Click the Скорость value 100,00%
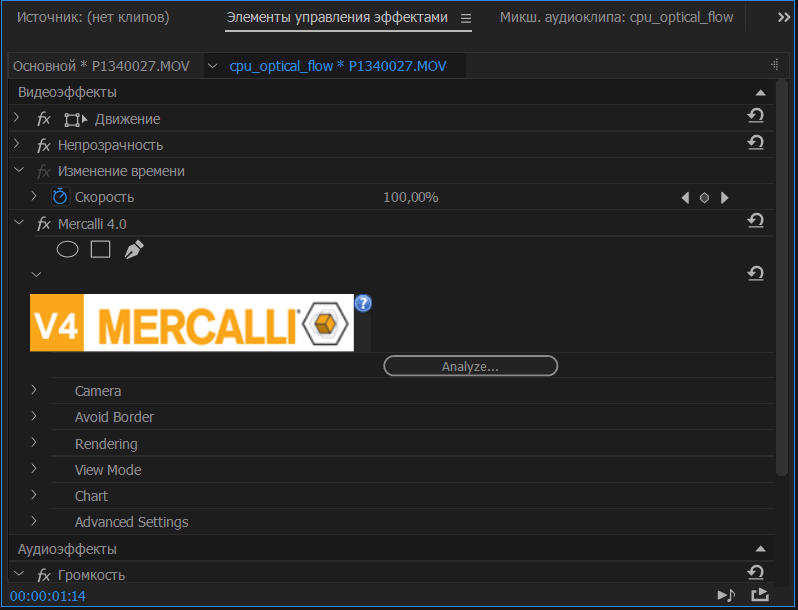This screenshot has height=610, width=798. pos(410,197)
